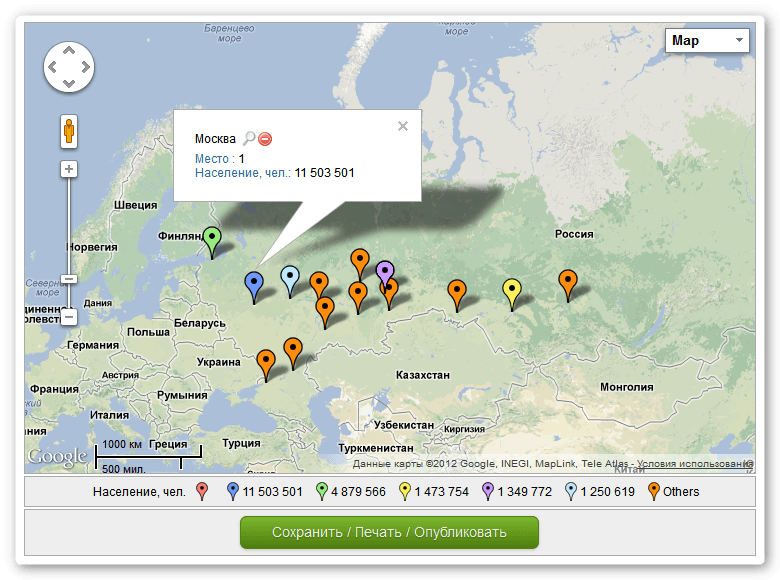Click the red remove icon beside Москва
Viewport: 780px width, 580px height.
click(265, 139)
